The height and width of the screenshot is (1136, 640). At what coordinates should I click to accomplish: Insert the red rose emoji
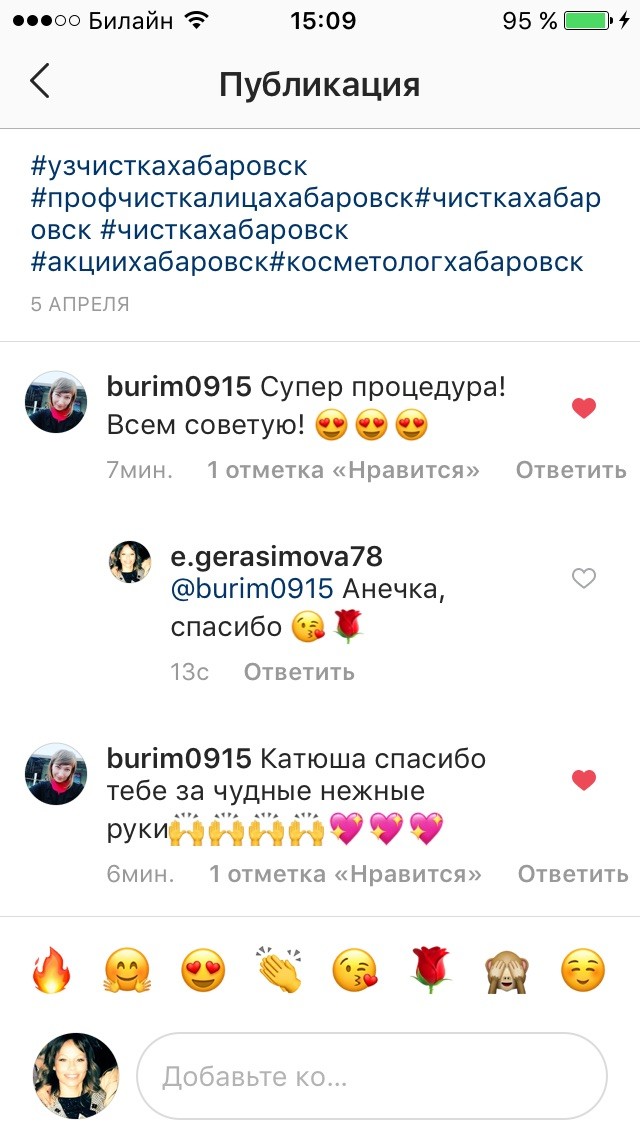[431, 970]
